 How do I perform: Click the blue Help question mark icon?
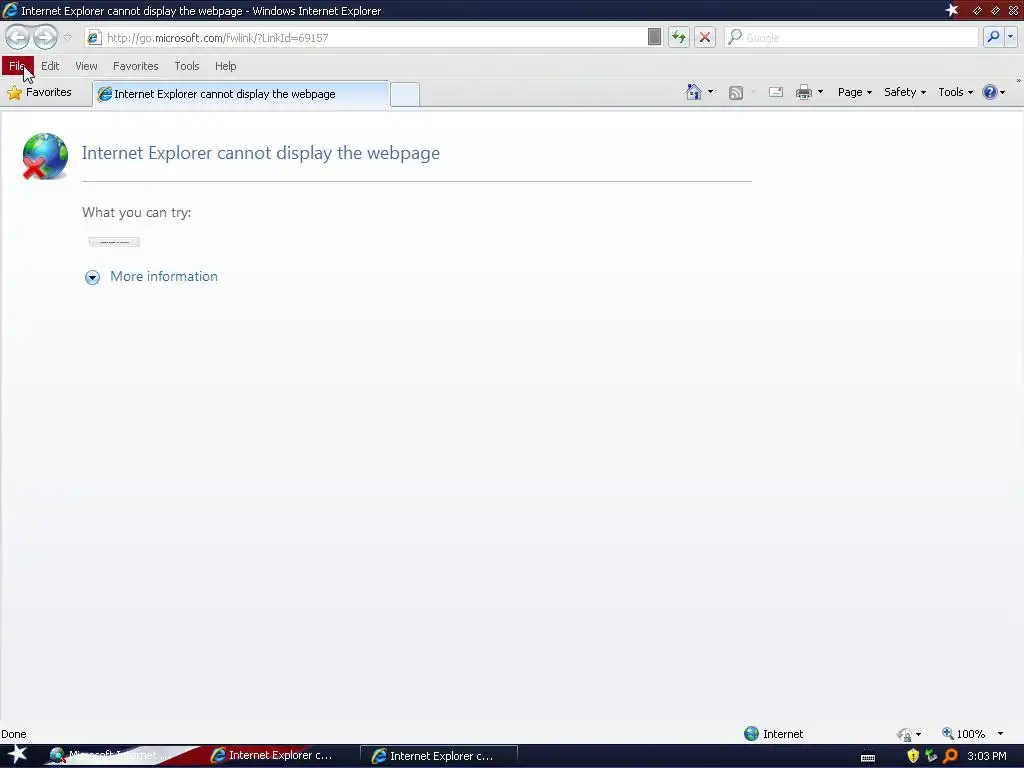pos(990,92)
